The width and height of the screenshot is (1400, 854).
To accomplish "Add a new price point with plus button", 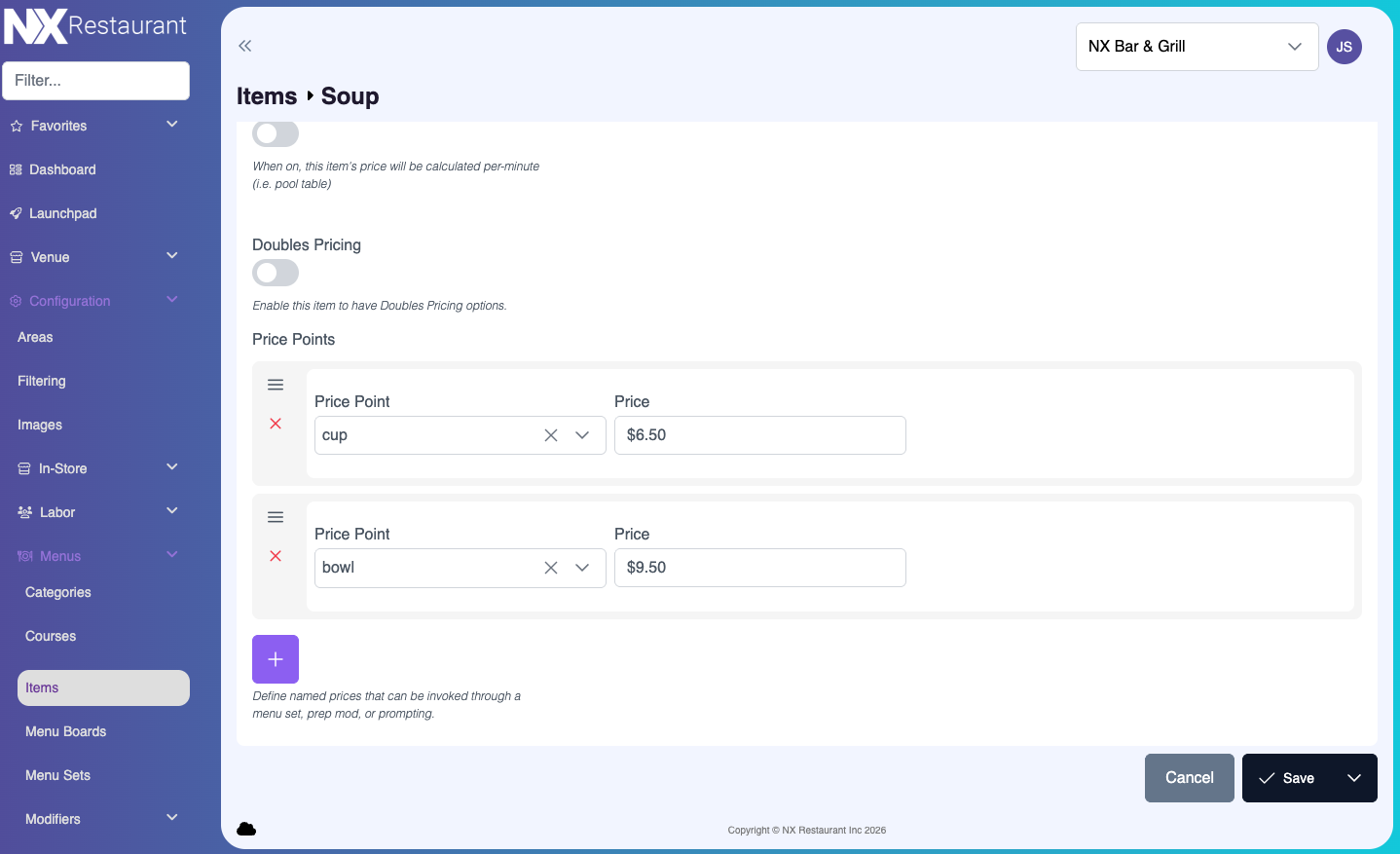I will click(x=276, y=659).
